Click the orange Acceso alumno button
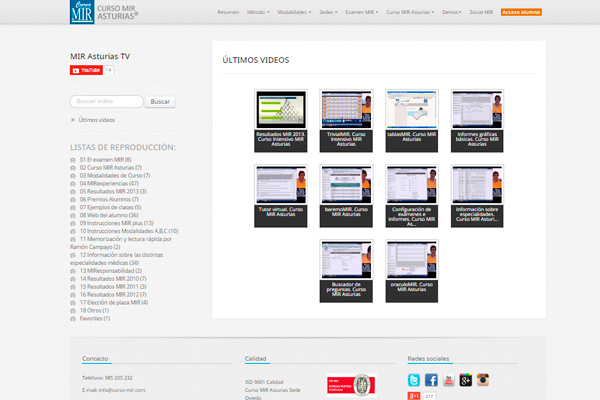The image size is (600, 400). coord(521,12)
